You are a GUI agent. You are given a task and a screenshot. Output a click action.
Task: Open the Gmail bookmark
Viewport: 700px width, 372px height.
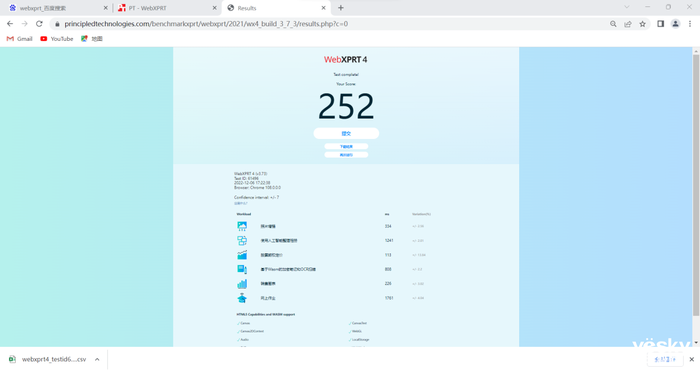[20, 39]
